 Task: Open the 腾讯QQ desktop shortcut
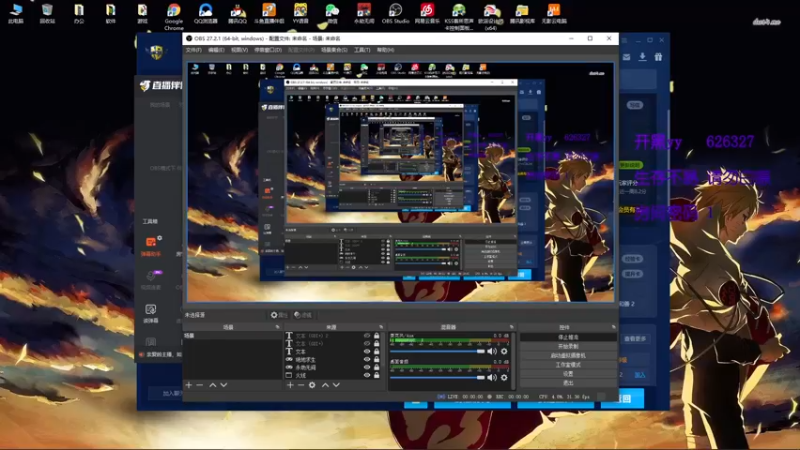pyautogui.click(x=237, y=14)
